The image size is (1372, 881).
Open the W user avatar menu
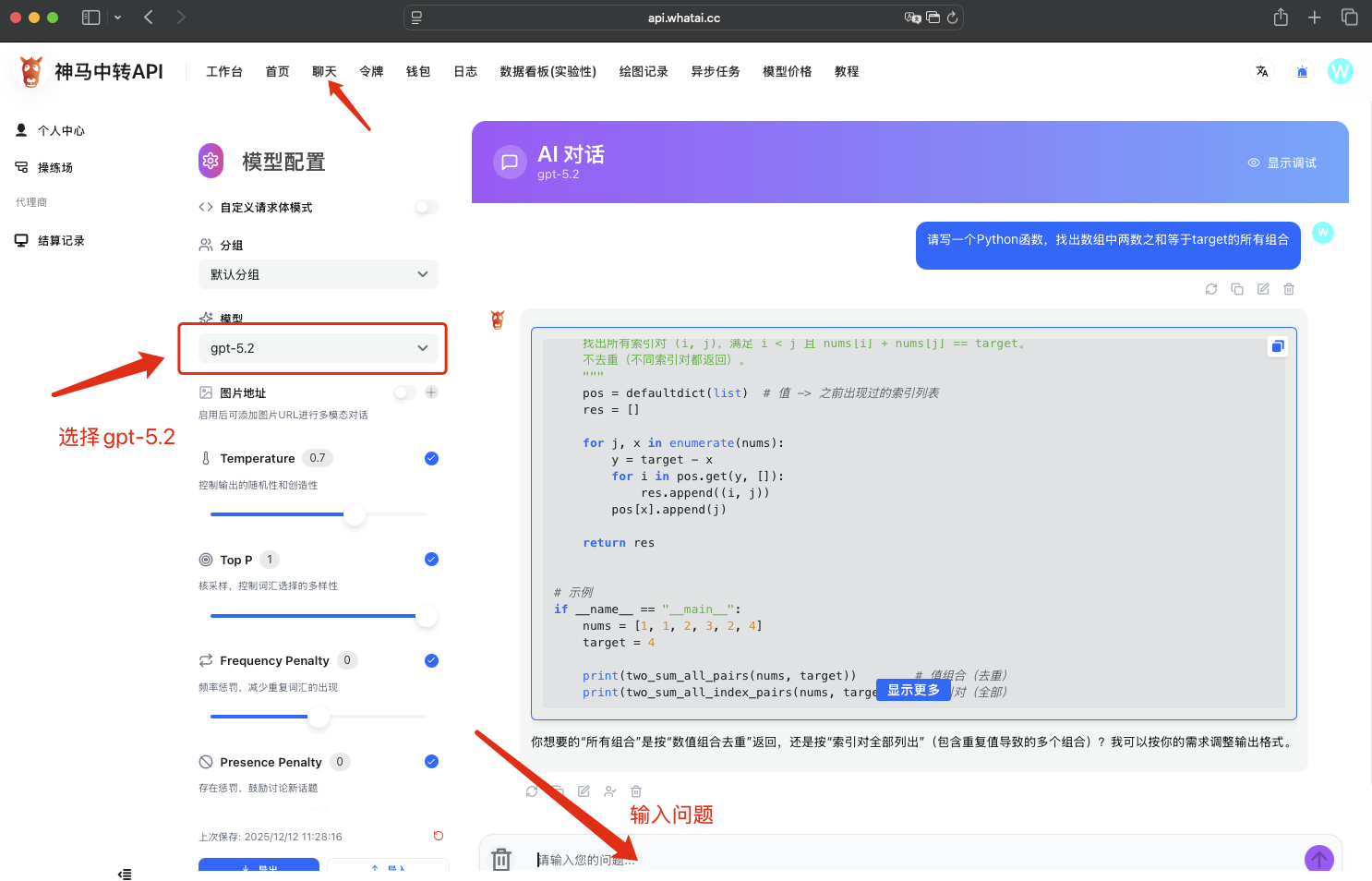click(x=1341, y=71)
